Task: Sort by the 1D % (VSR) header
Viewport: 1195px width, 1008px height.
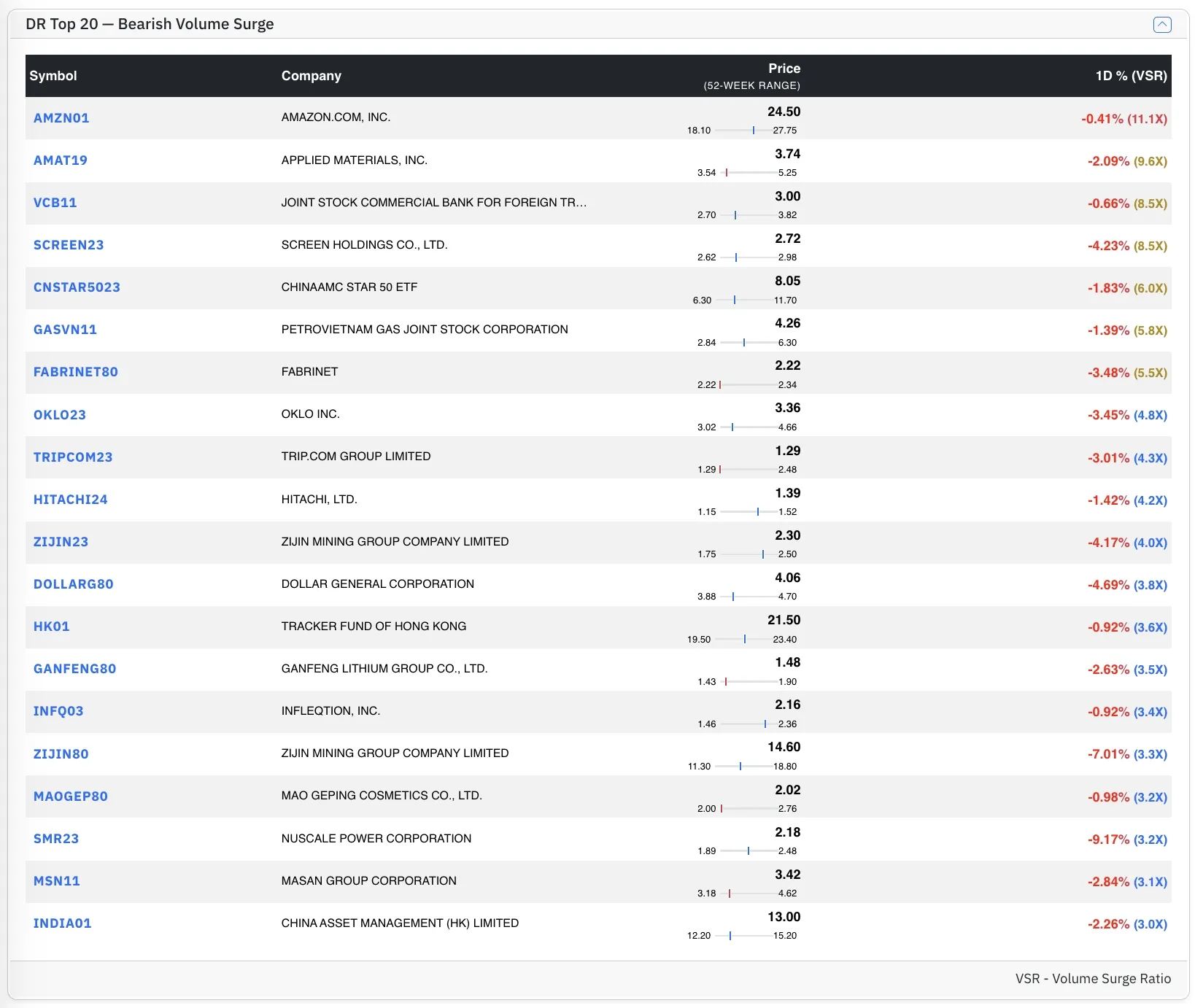Action: coord(1132,76)
